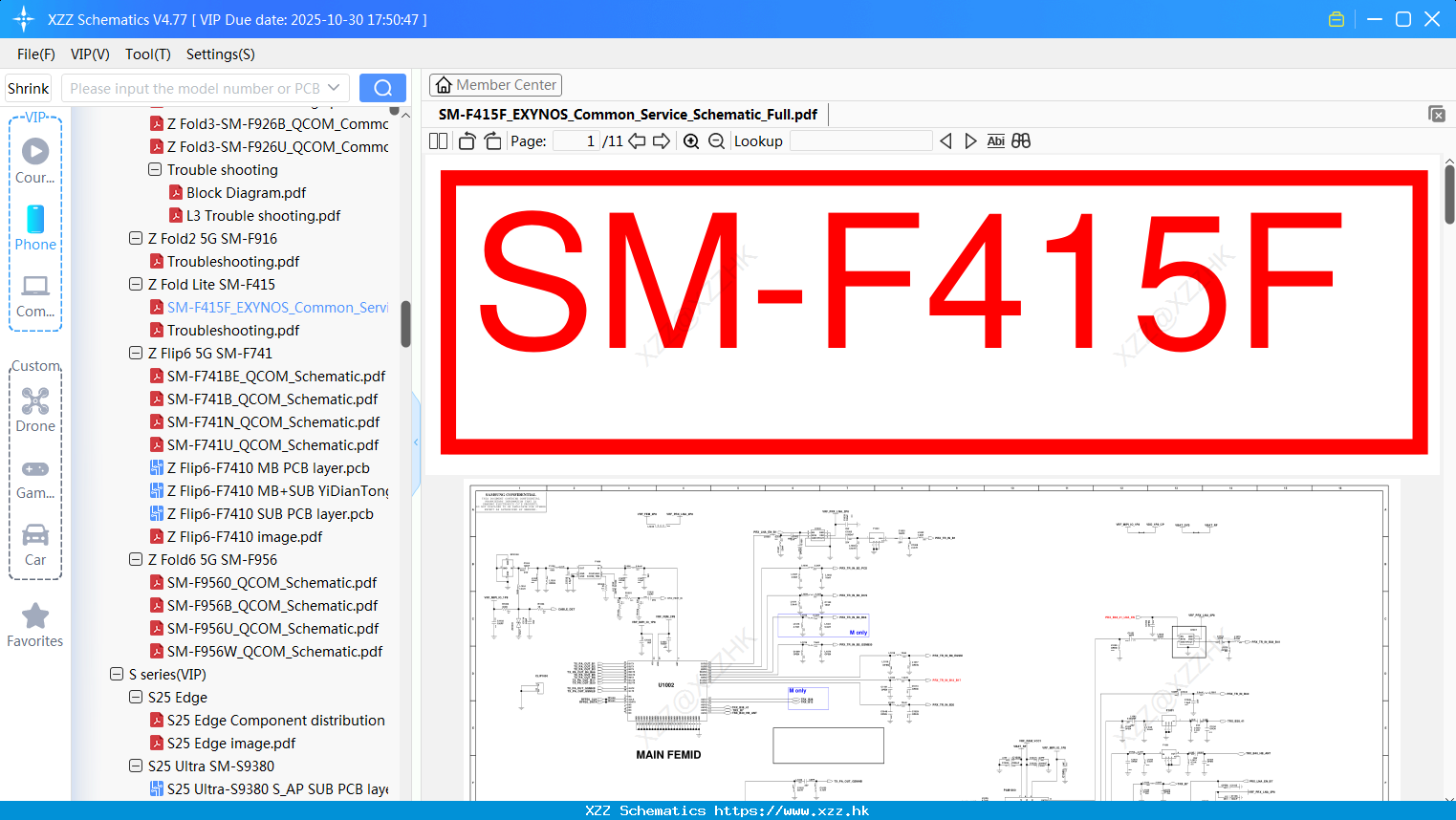Open Z Flip6-F7410 SUB PCB layer.pcb
Viewport: 1456px width, 820px height.
click(x=271, y=514)
